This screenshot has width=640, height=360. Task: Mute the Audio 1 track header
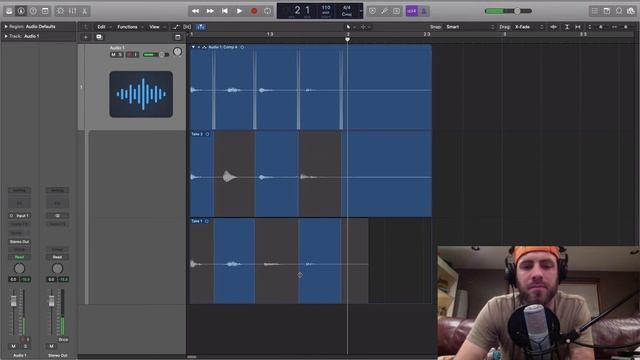click(x=113, y=55)
